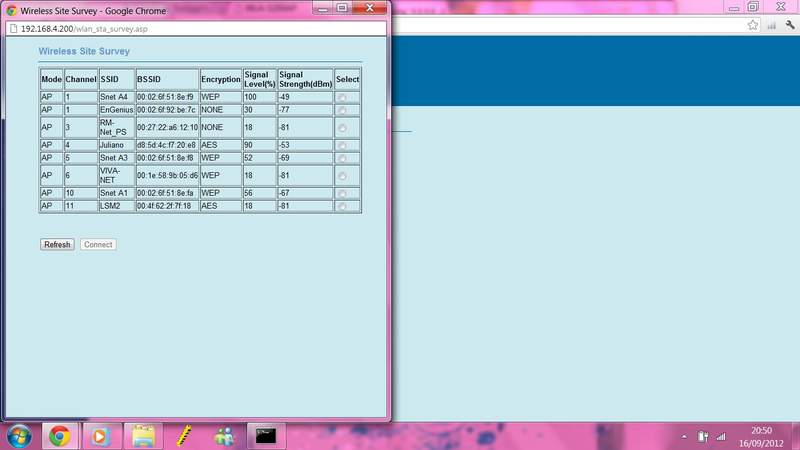Show hidden system tray icons
Viewport: 800px width, 450px height.
pos(684,437)
